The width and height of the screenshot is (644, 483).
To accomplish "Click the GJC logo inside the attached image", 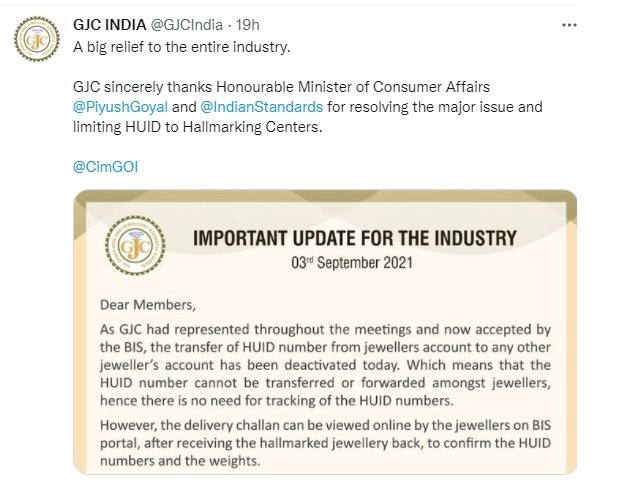I will point(135,245).
